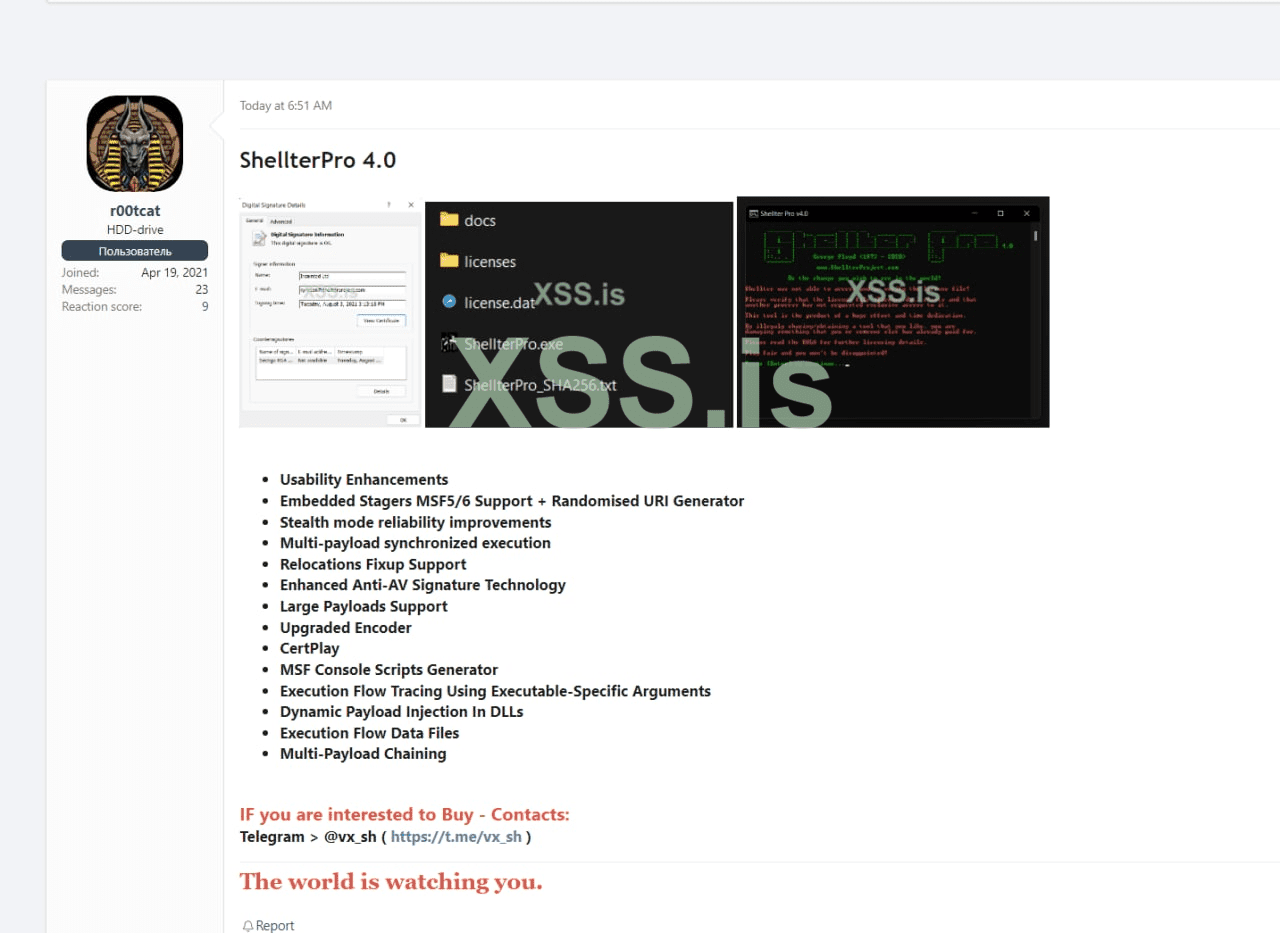Open the Shellter Pro v4.0 console screenshot
This screenshot has width=1280, height=933.
[x=893, y=312]
